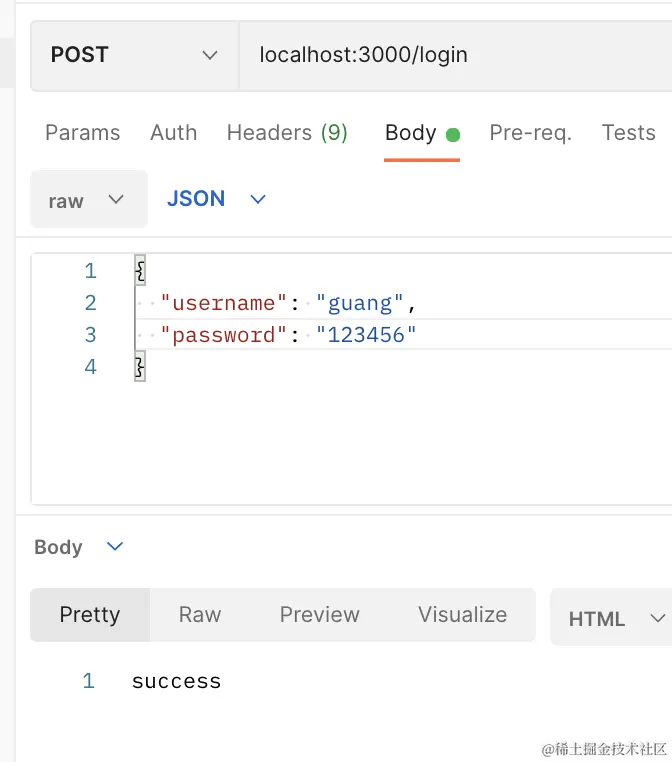
Task: Select the Preview response view
Action: (319, 615)
